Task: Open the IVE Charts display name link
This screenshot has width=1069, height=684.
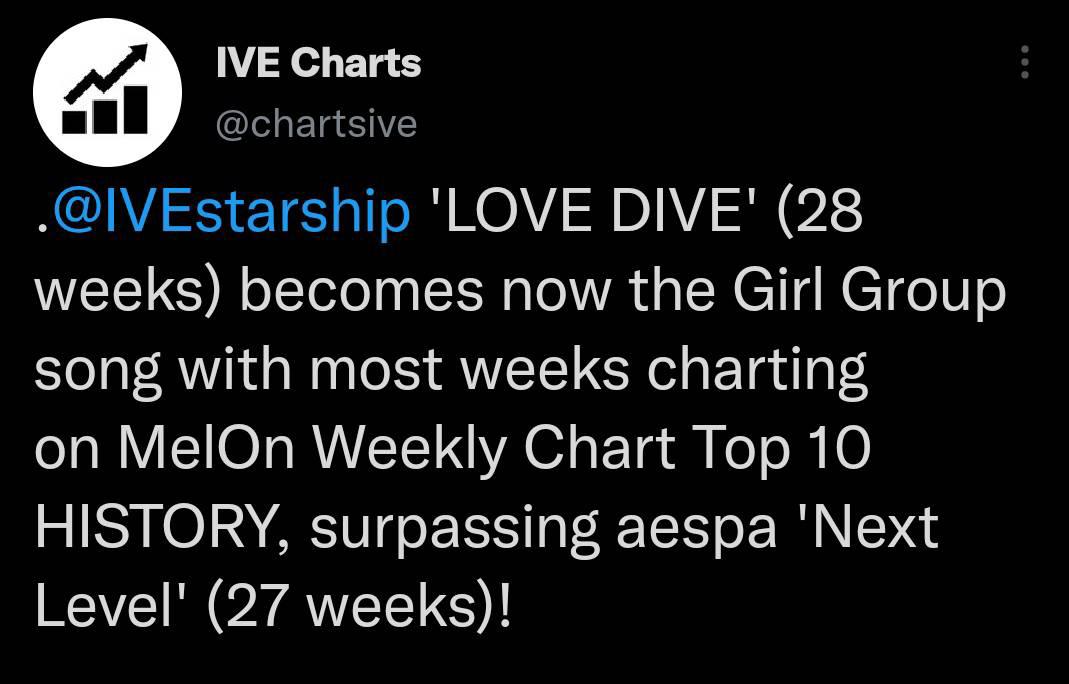Action: click(318, 63)
